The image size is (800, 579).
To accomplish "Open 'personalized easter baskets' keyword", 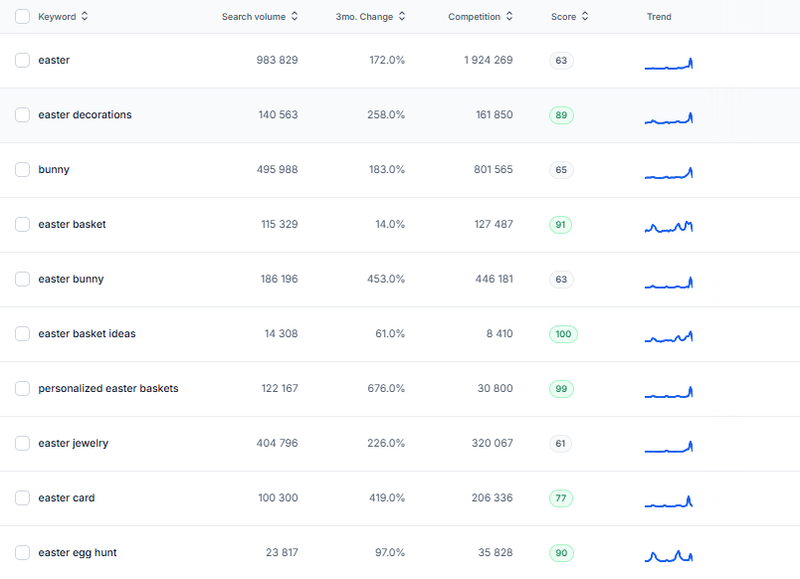I will point(108,388).
